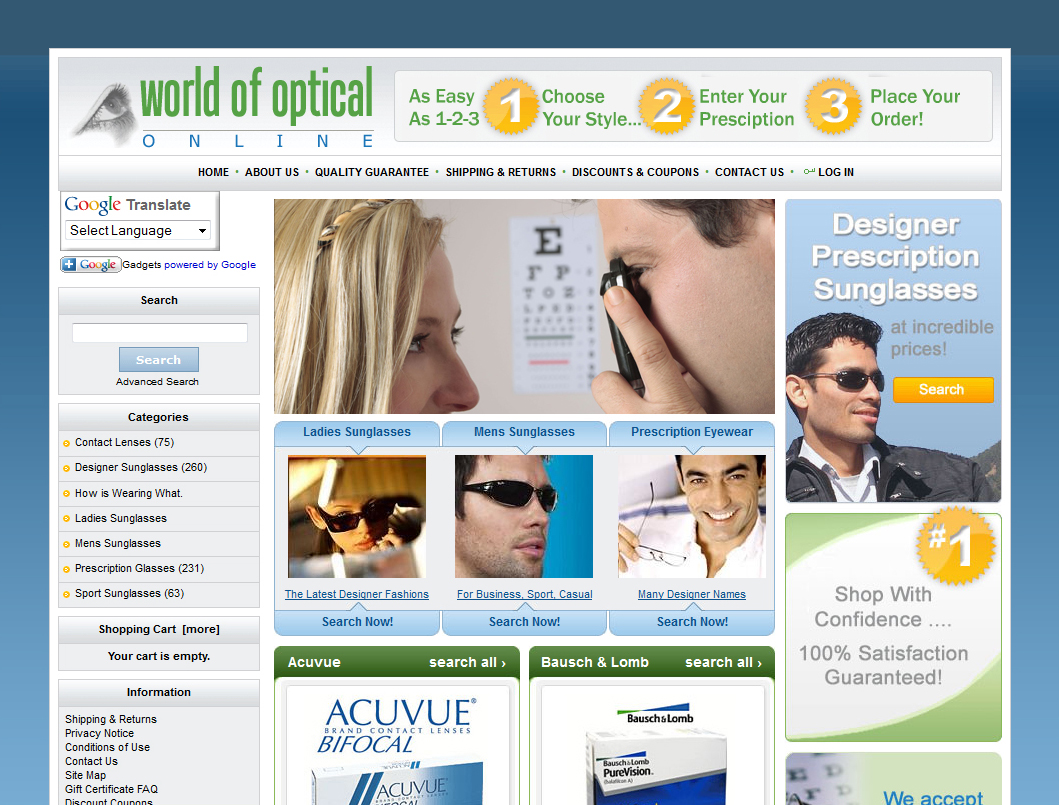Switch to the Prescription Eyewear tab
The height and width of the screenshot is (805, 1059).
pos(692,432)
